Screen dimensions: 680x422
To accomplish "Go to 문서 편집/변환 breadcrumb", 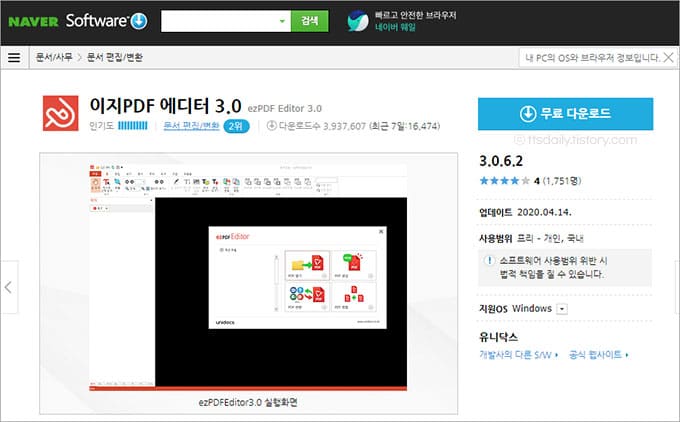I will [115, 57].
